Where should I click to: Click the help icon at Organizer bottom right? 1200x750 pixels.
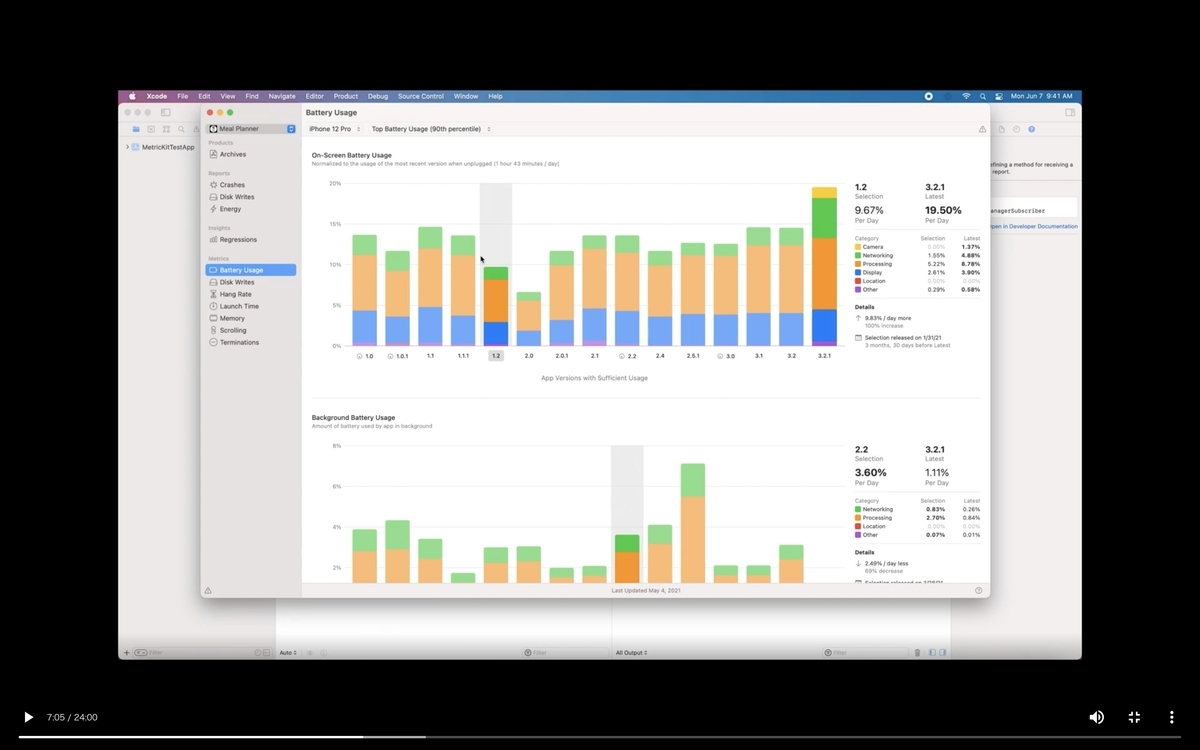(979, 591)
